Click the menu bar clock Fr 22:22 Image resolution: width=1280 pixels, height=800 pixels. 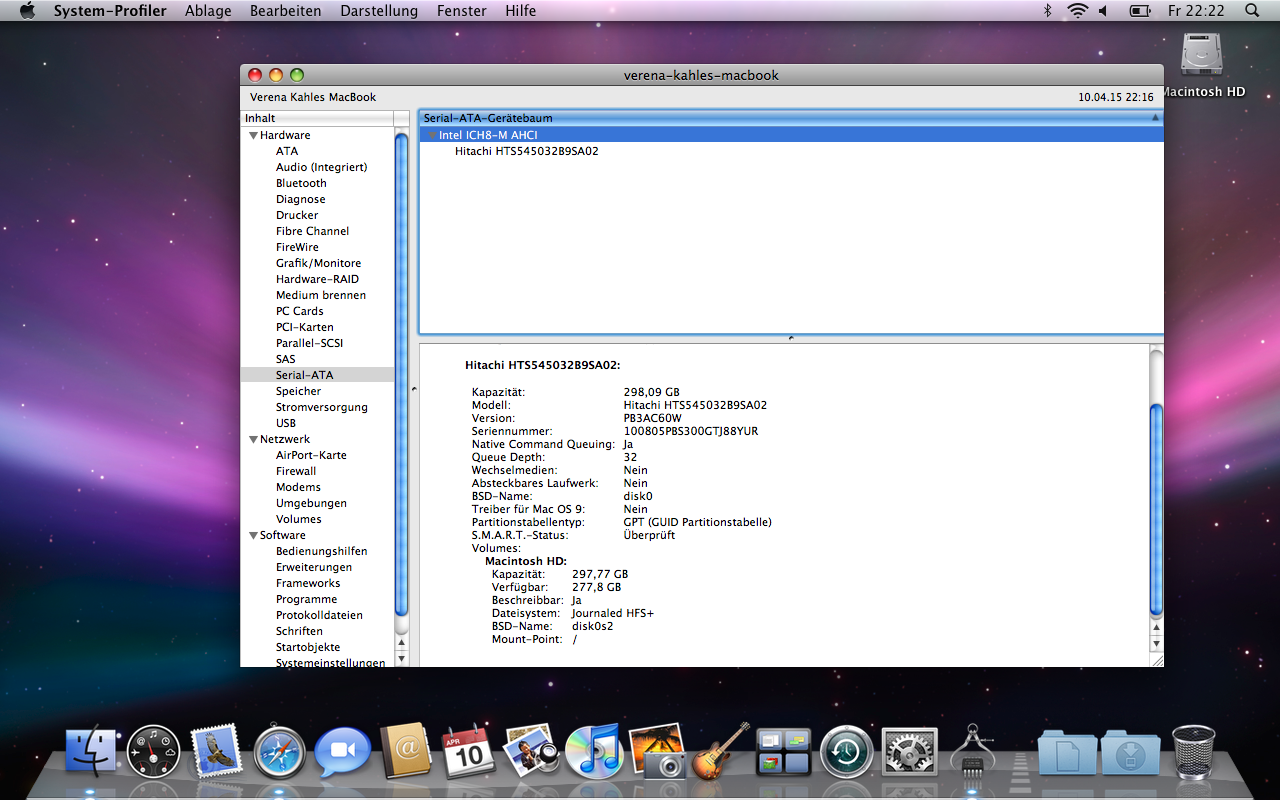click(1196, 10)
